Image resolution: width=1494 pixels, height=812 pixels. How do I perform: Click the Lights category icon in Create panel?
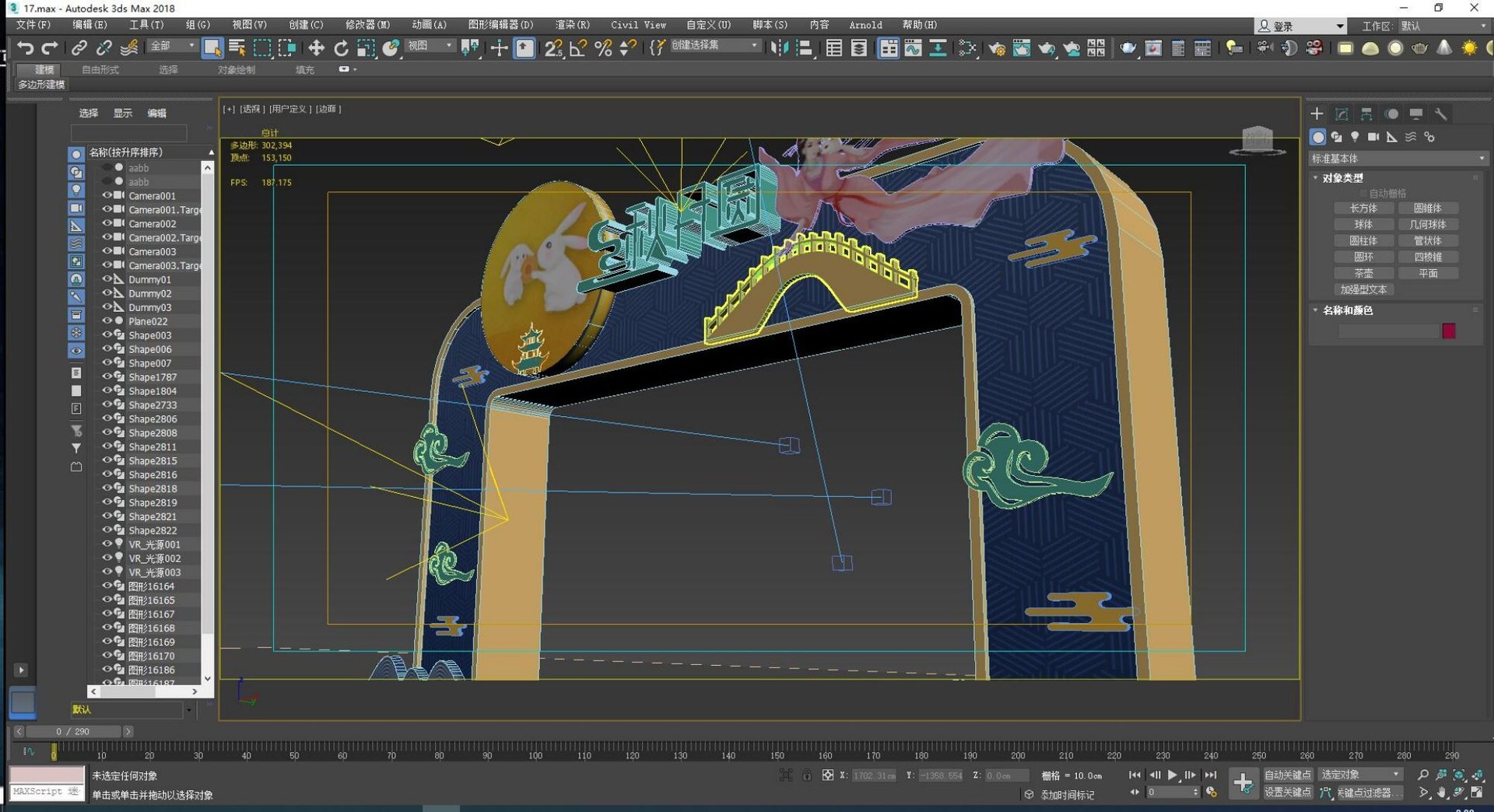tap(1355, 137)
